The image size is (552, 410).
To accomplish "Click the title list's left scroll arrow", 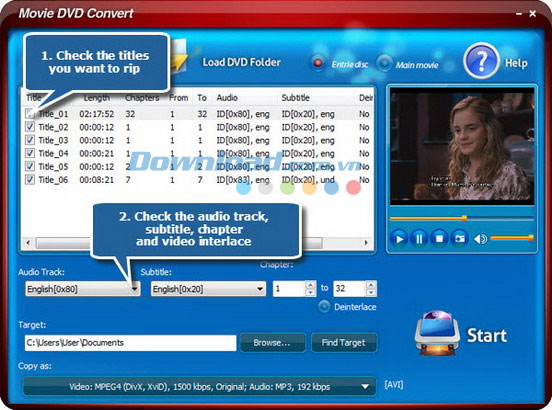I will tap(28, 242).
